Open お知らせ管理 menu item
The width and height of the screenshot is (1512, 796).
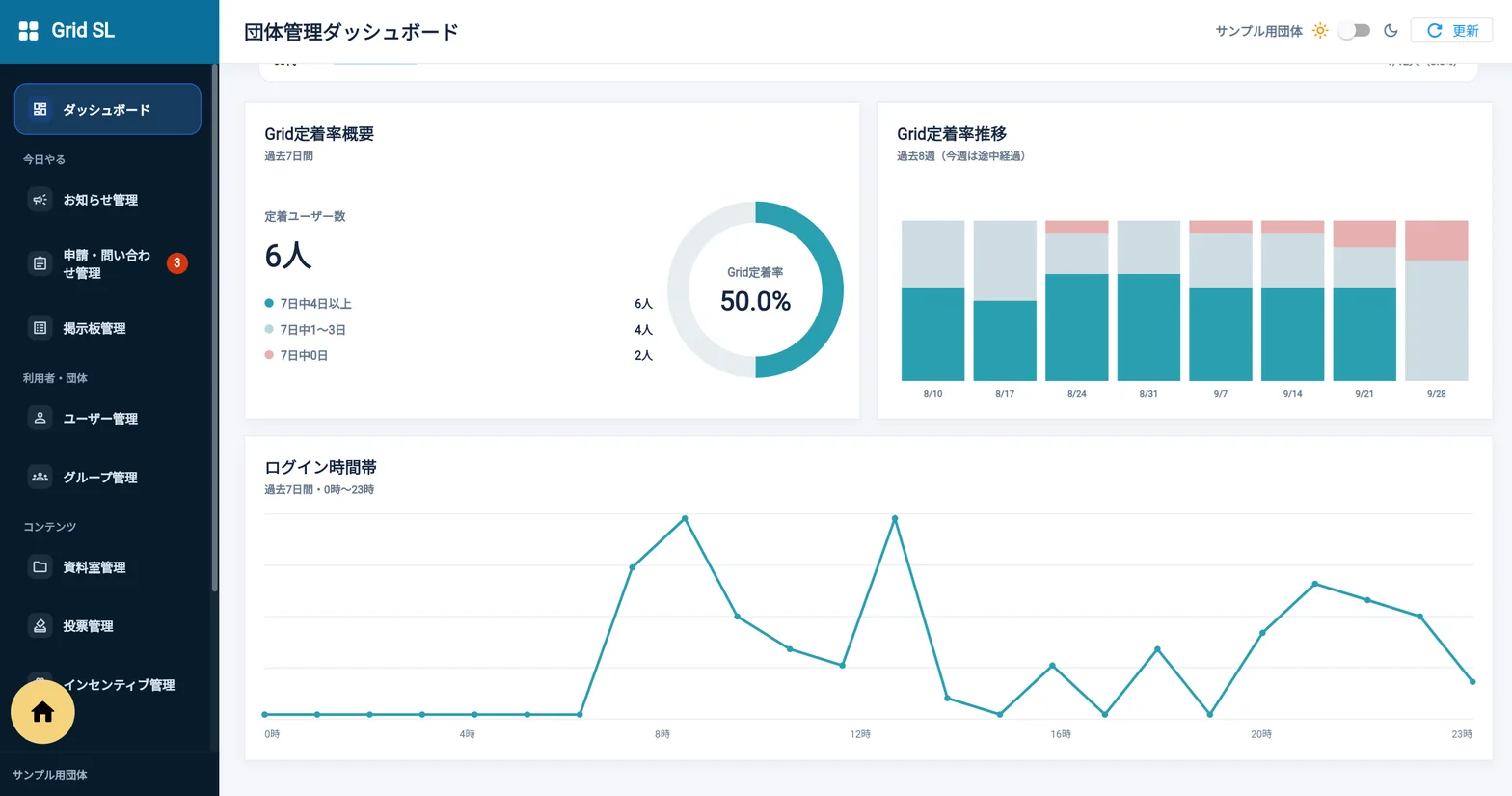point(108,200)
